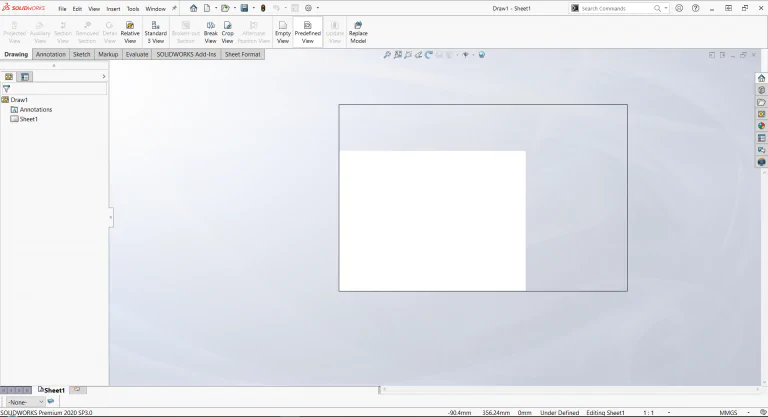
Task: Expand the New document dropdown arrow
Action: tap(216, 8)
